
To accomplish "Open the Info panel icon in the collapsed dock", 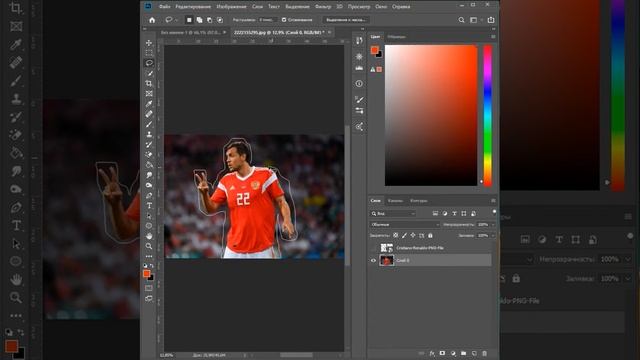I will pos(359,84).
